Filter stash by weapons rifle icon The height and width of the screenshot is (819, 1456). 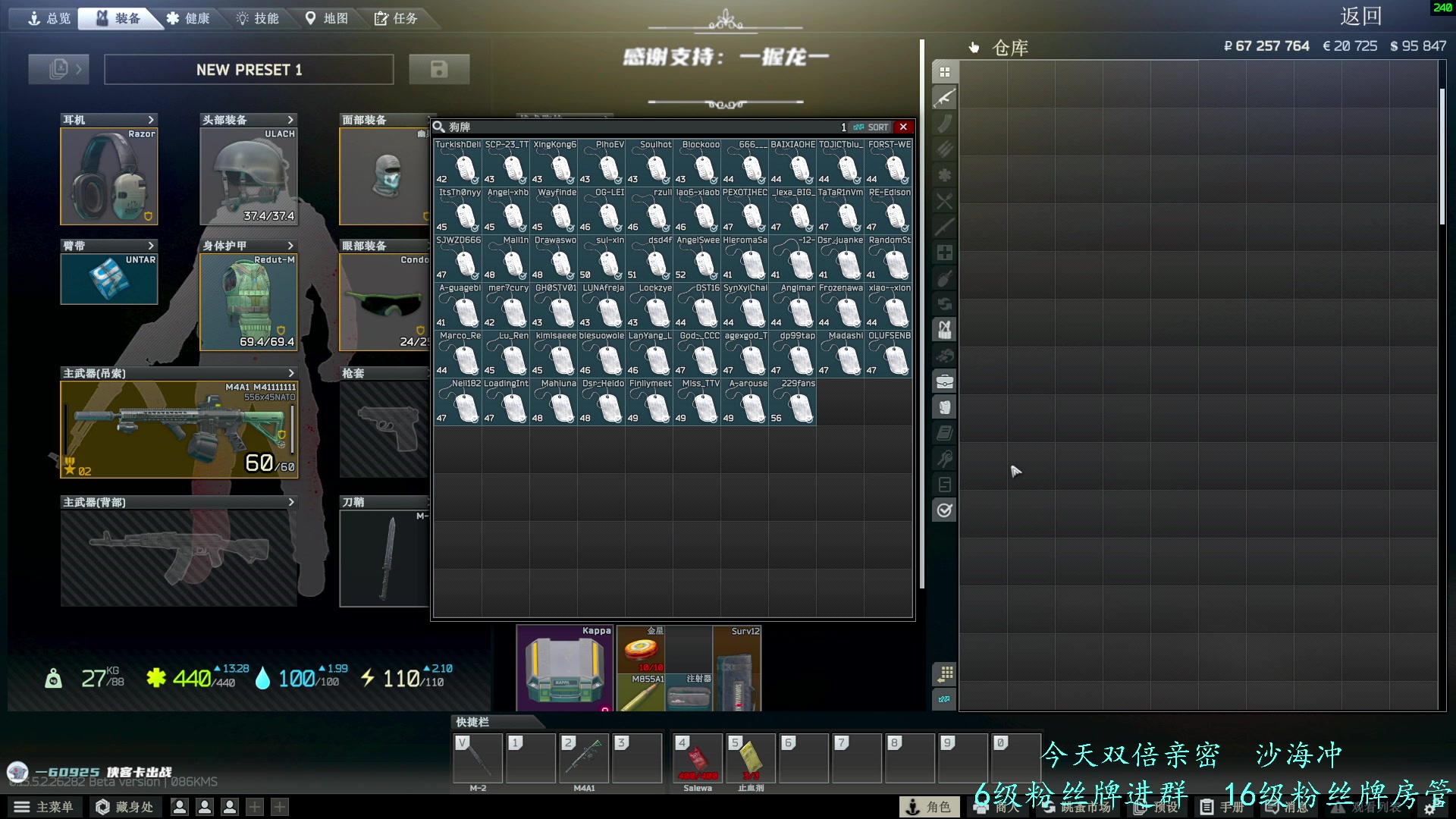coord(944,98)
